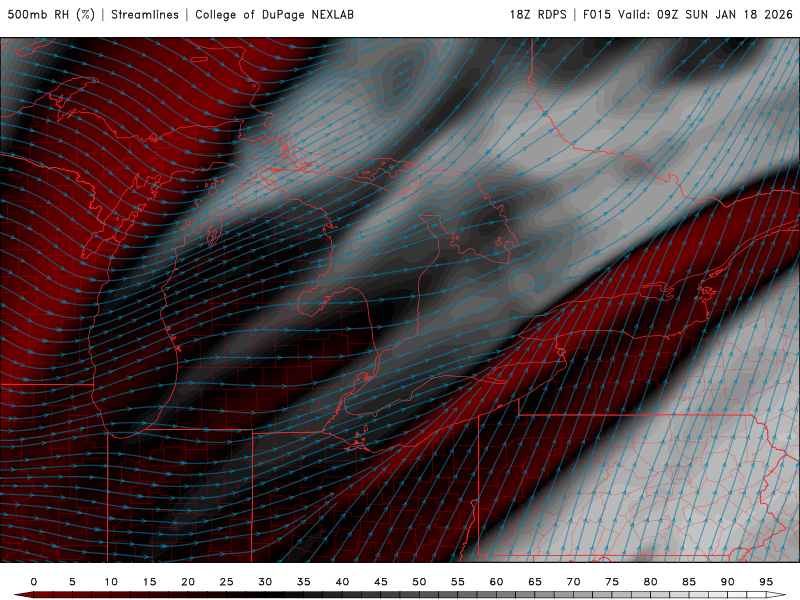Click the 'F015' forecast hour text
This screenshot has width=800, height=600.
point(596,15)
